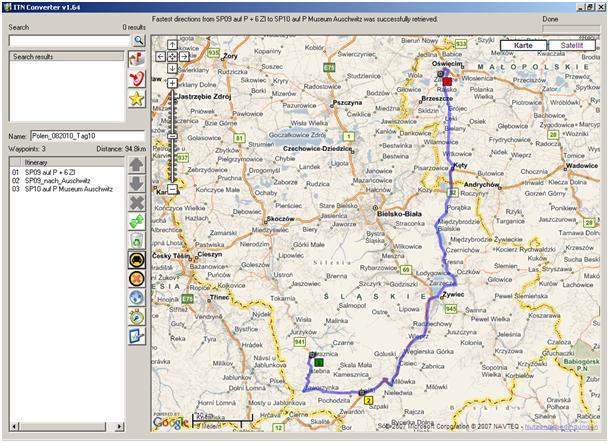
Task: Pan map down with arrow control
Action: (172, 68)
